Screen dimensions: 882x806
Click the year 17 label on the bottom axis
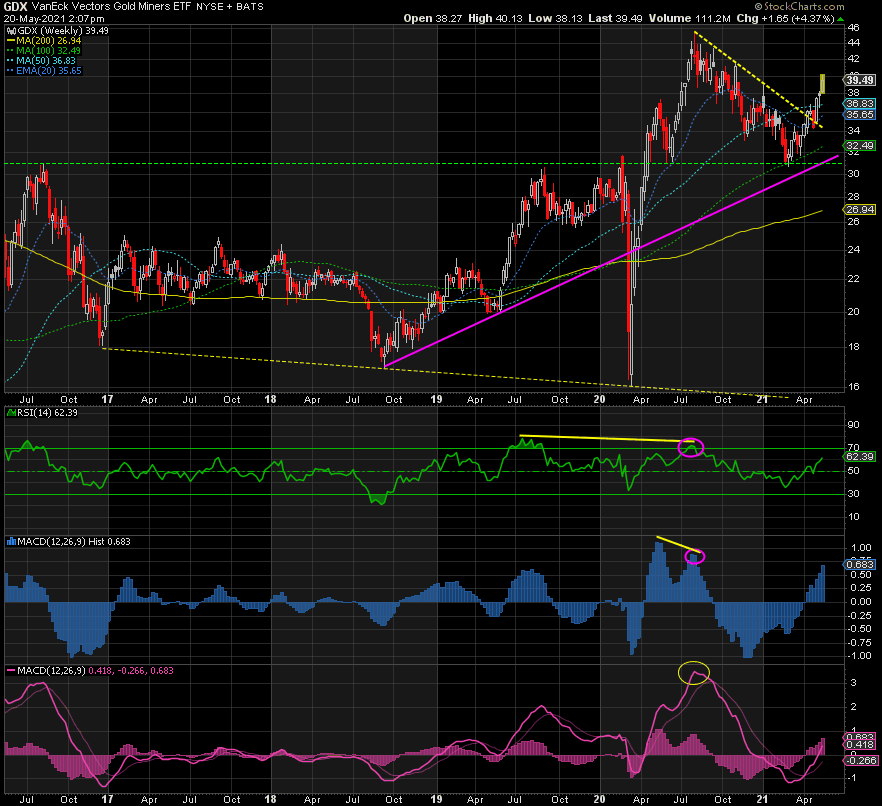pos(107,799)
